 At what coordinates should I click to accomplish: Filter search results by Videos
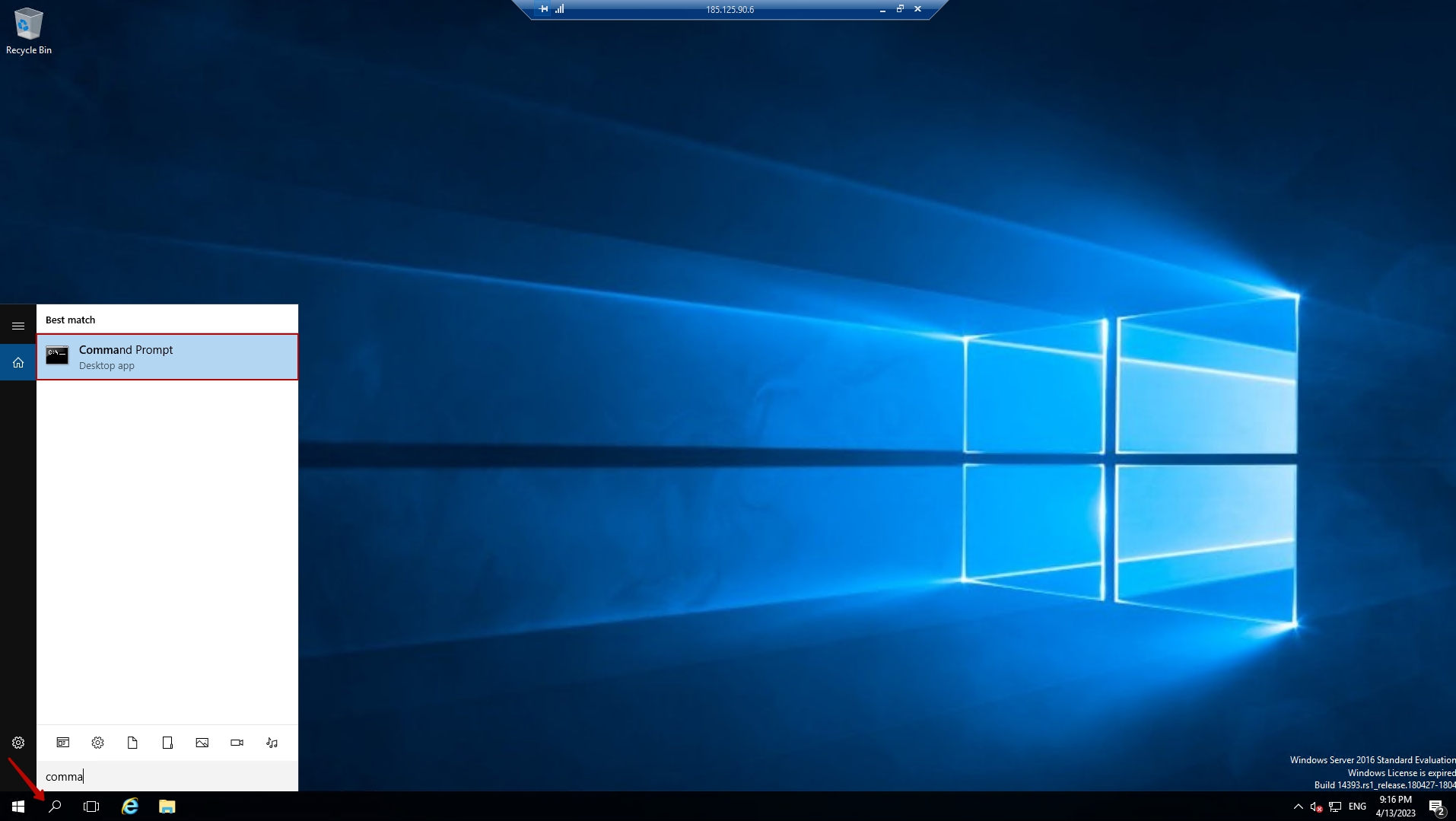click(x=237, y=743)
